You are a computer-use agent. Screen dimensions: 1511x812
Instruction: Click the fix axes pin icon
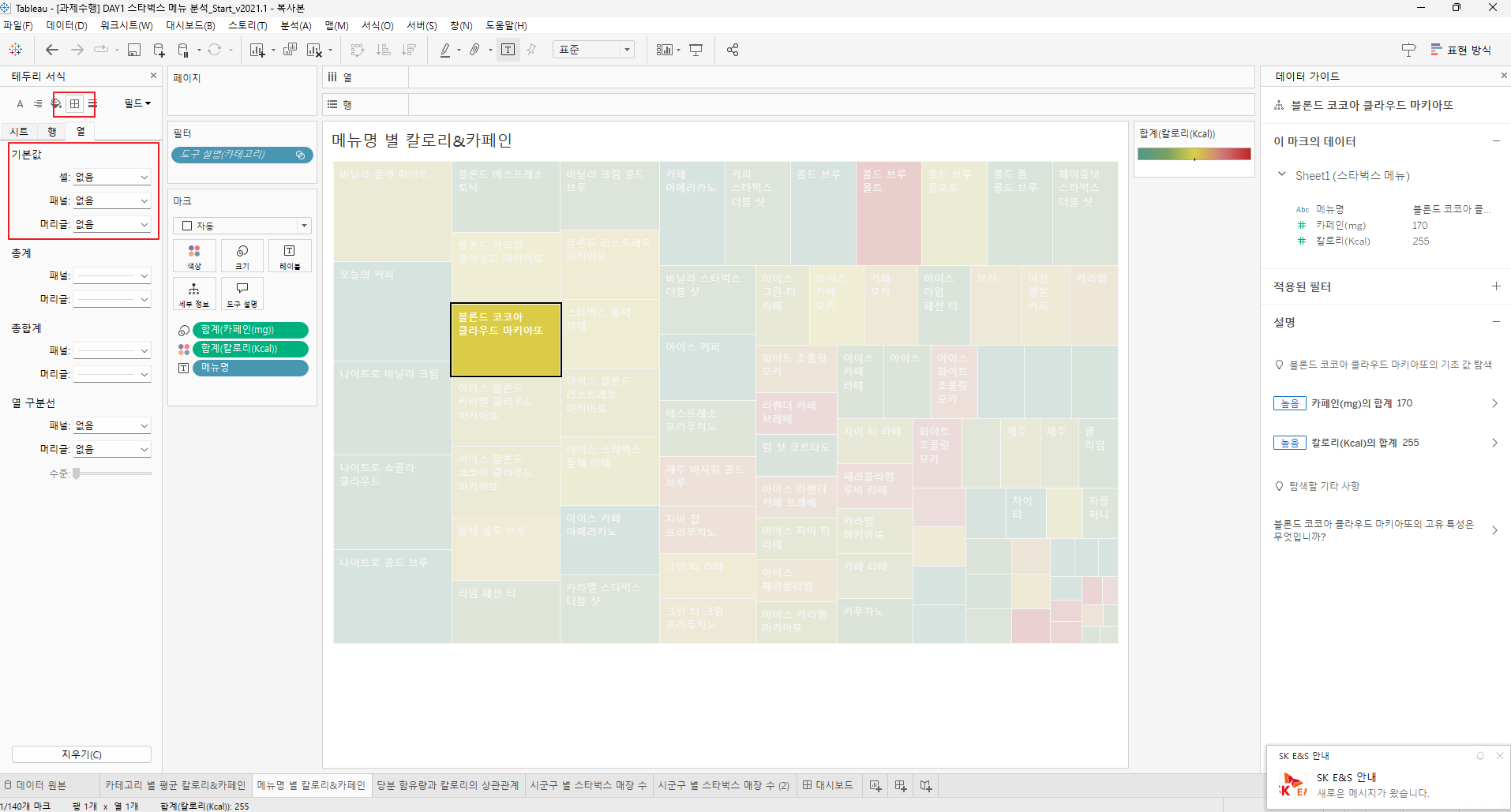point(531,50)
